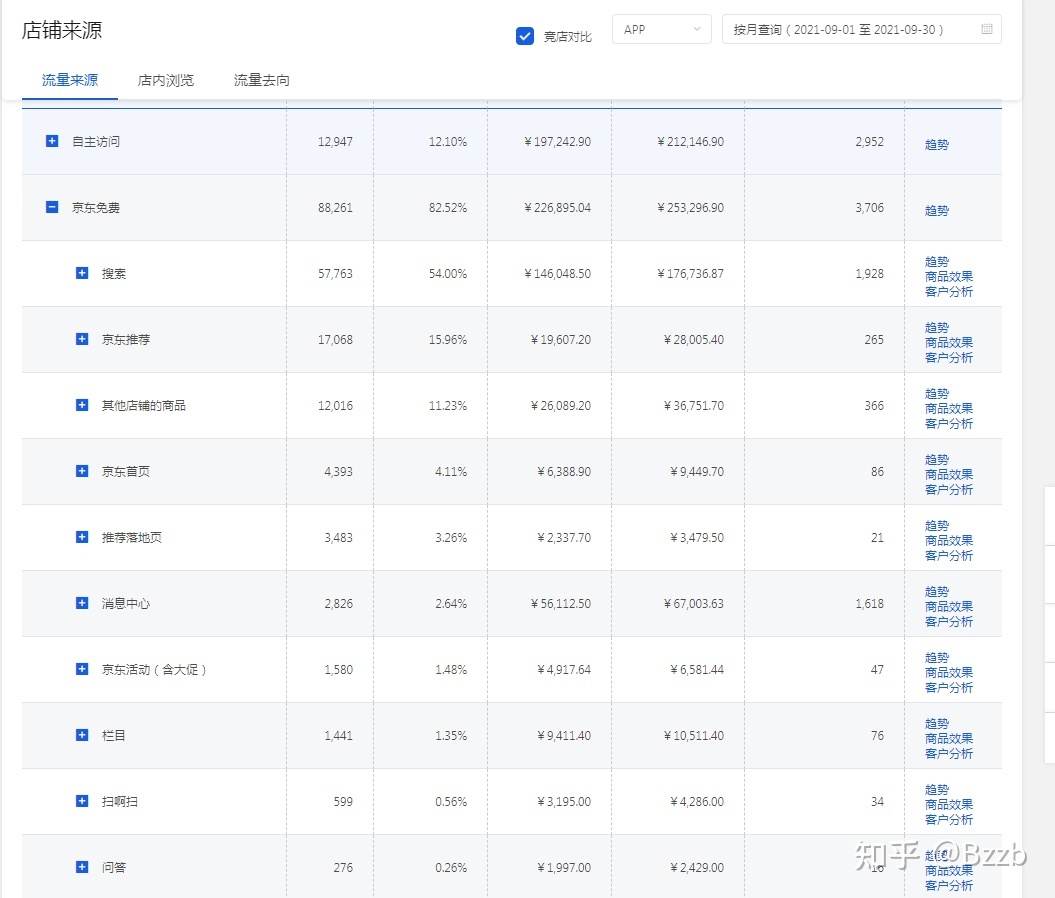Open 客户分析 link in 京东首页 row
The height and width of the screenshot is (898, 1055).
(949, 489)
